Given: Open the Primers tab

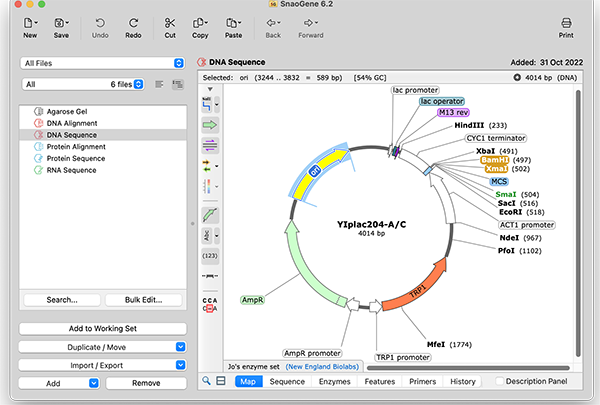Looking at the screenshot, I should [420, 381].
